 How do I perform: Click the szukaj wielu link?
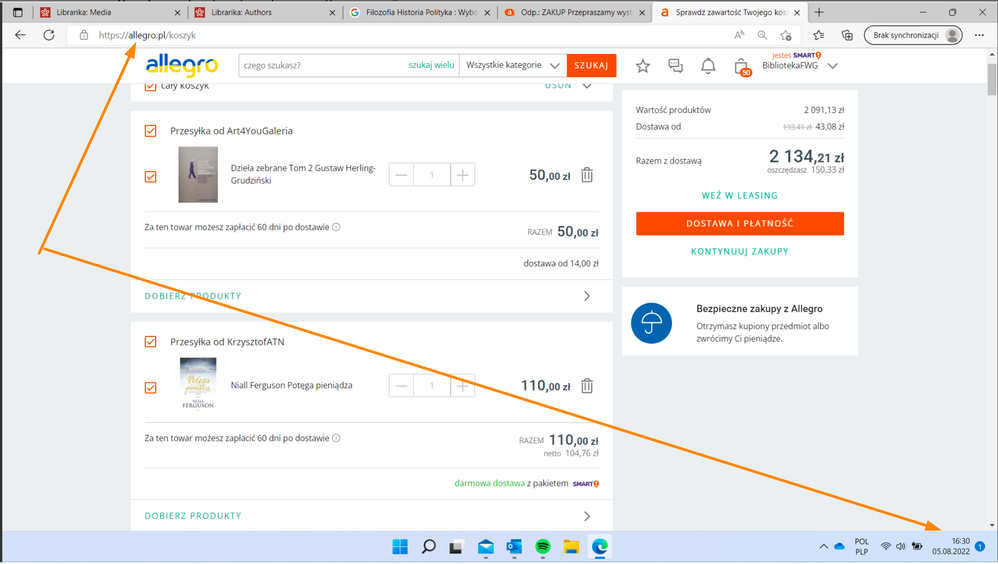(x=432, y=65)
